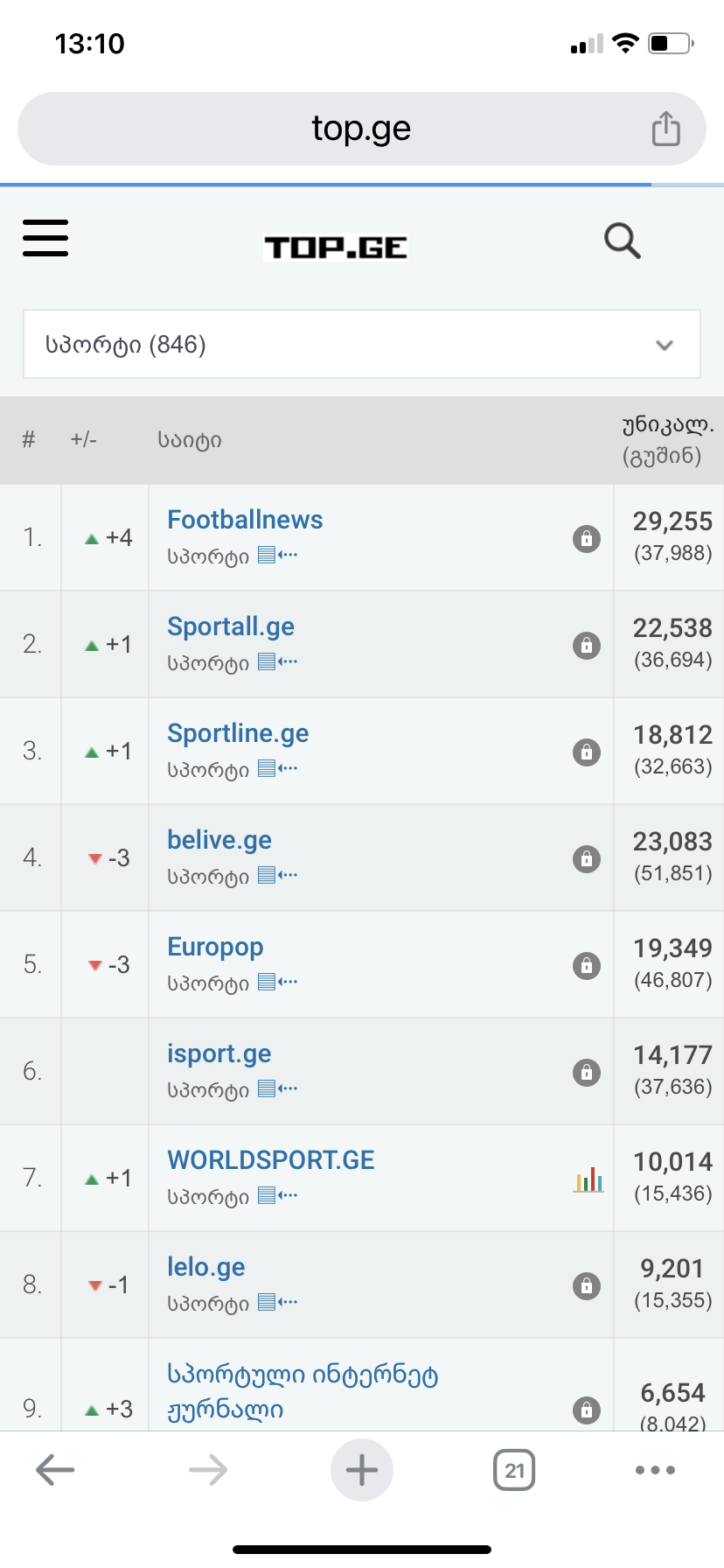Open the hamburger menu
This screenshot has width=724, height=1568.
tap(45, 238)
